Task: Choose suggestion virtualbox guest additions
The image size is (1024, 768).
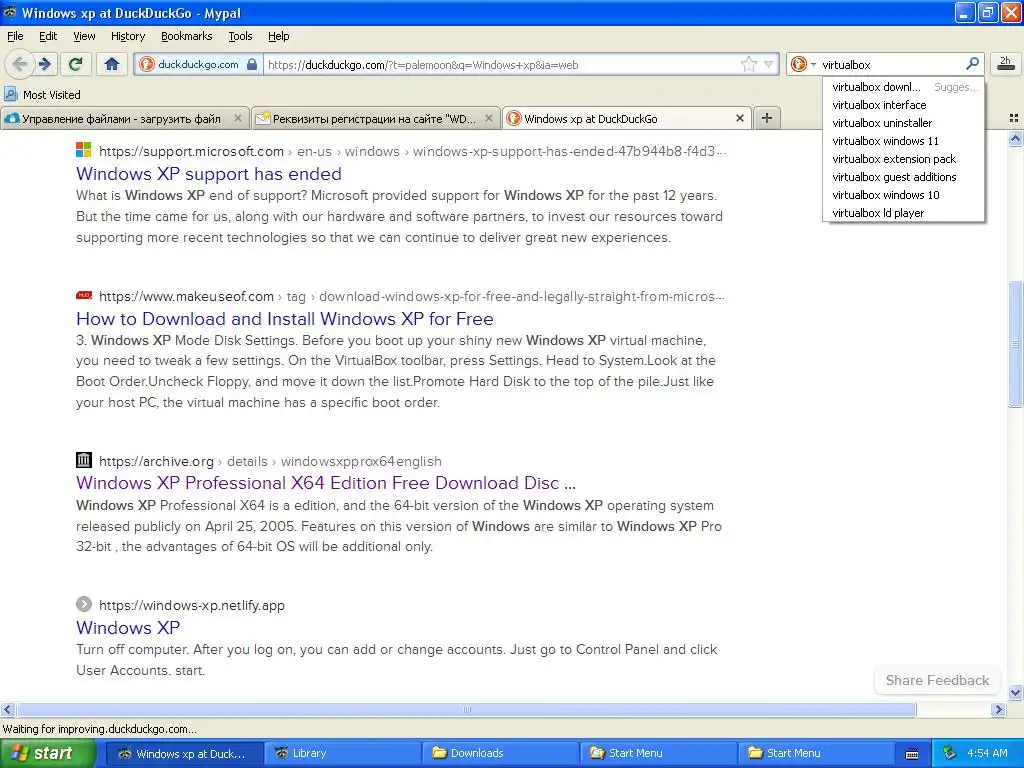Action: [903, 177]
